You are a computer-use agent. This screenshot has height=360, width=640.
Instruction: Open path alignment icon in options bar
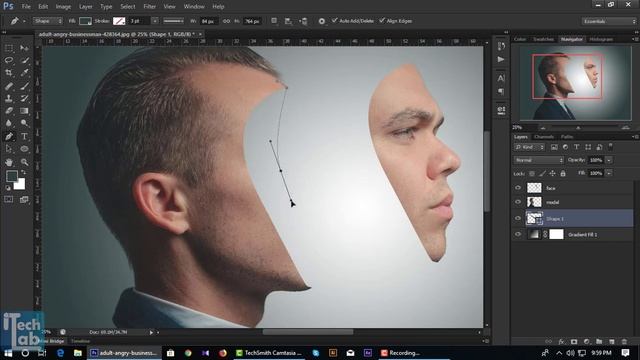(x=288, y=21)
